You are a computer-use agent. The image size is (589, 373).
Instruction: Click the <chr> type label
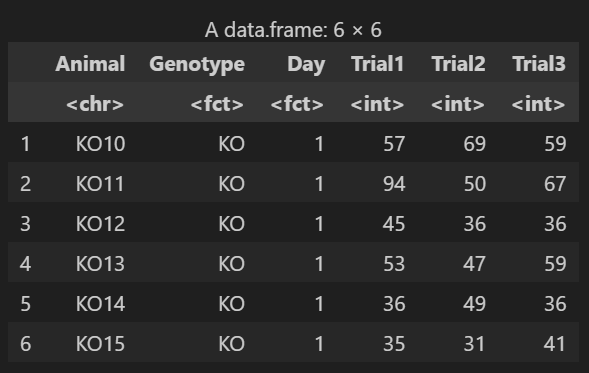(95, 104)
